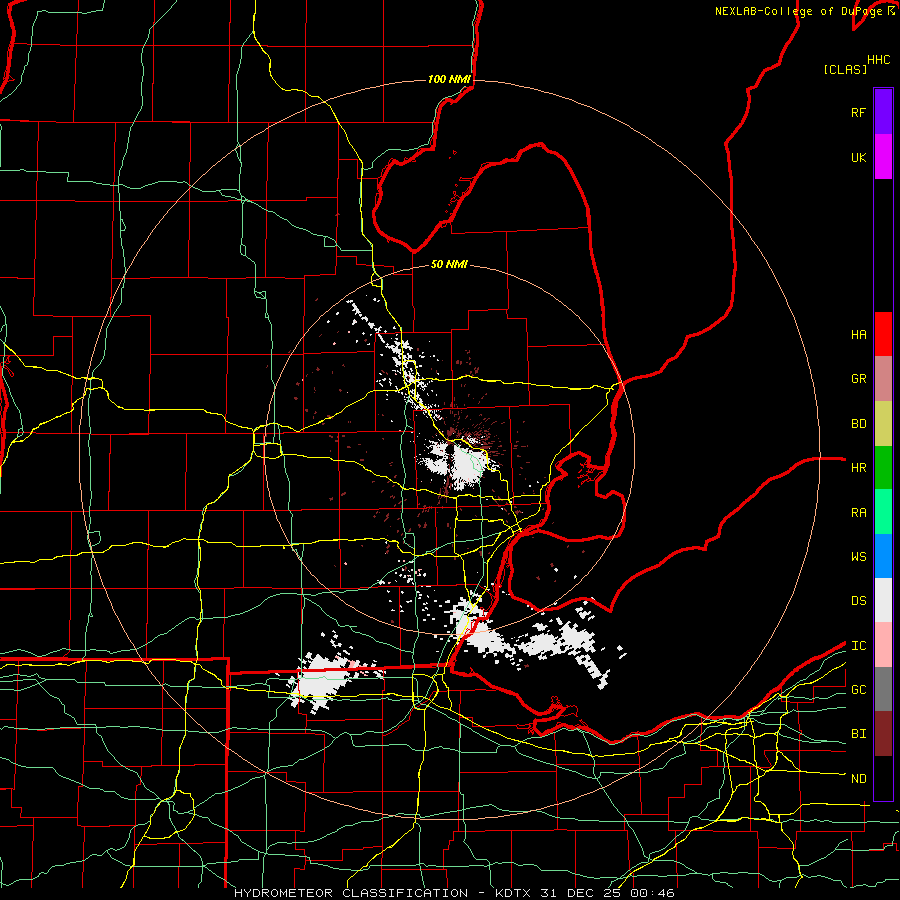Click the HA legend label
This screenshot has width=900, height=900.
pyautogui.click(x=858, y=335)
